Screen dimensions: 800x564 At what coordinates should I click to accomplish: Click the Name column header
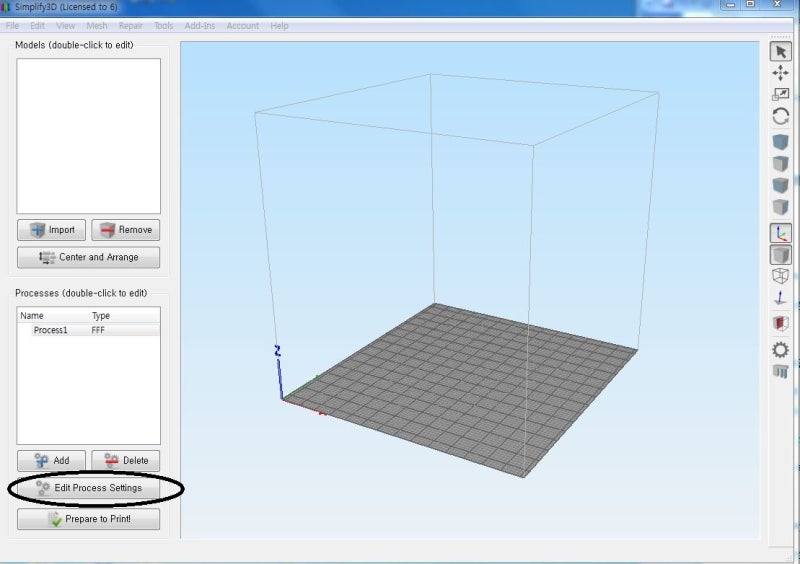click(32, 315)
